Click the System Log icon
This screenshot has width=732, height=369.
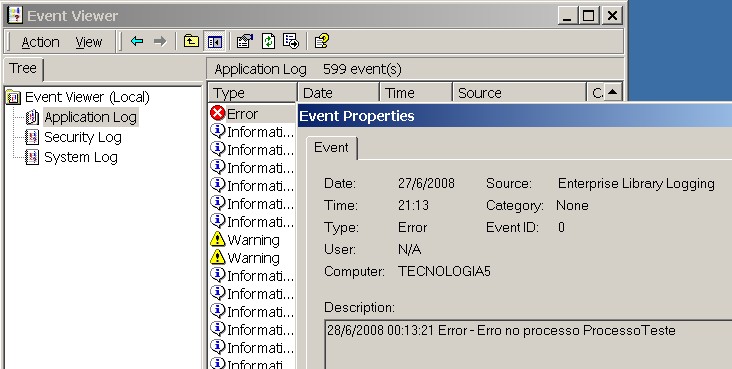(x=32, y=157)
